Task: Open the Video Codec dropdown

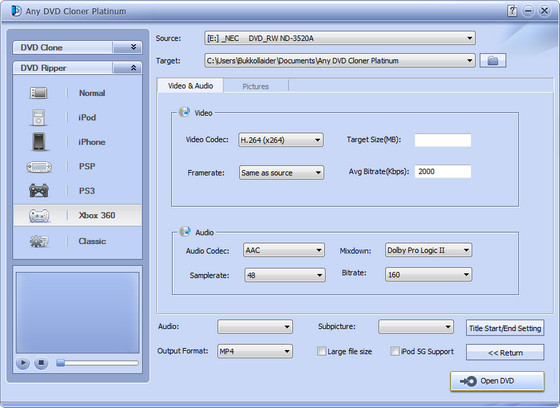Action: tap(281, 140)
